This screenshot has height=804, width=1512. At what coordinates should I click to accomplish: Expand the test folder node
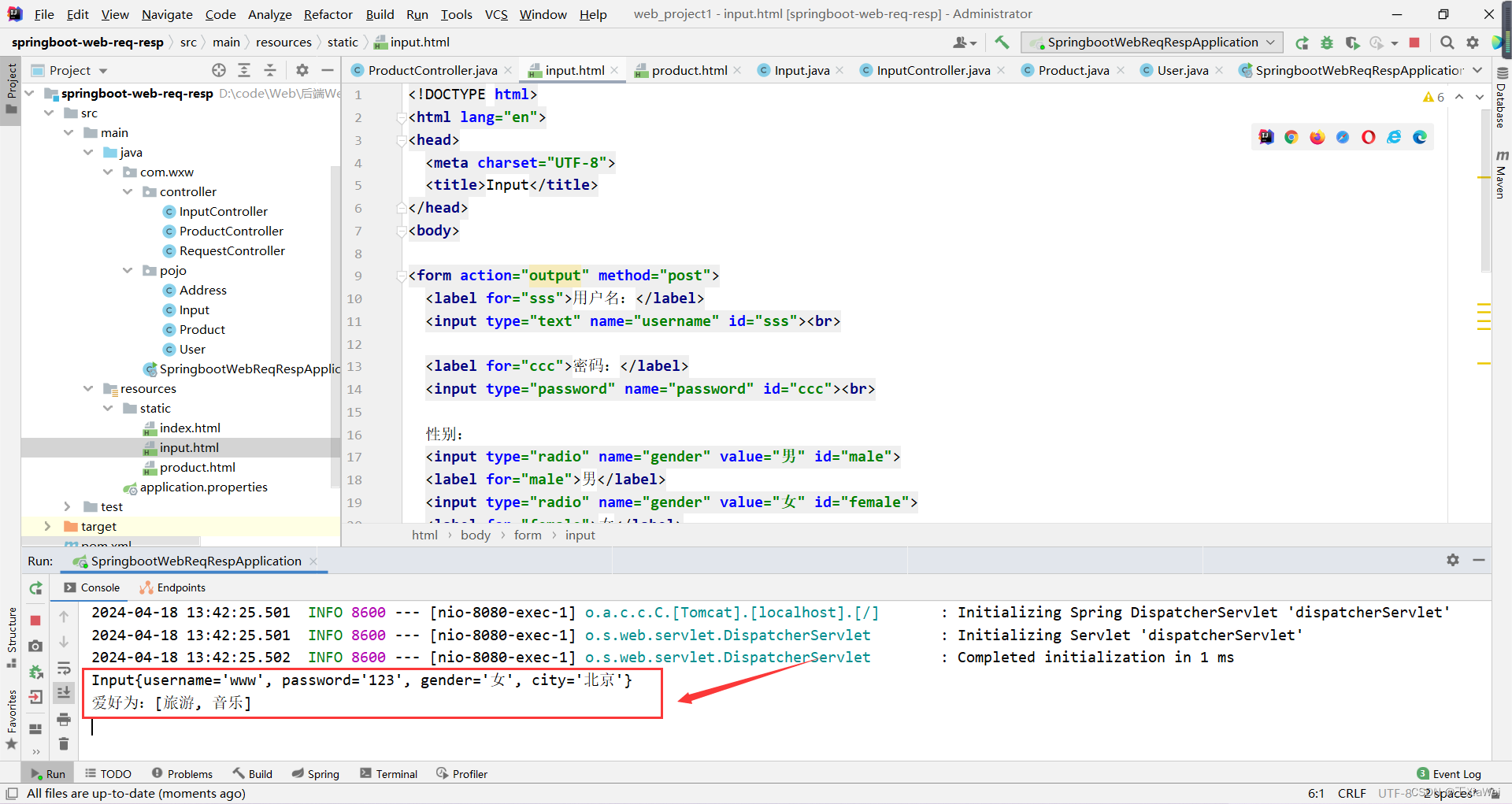pyautogui.click(x=68, y=506)
